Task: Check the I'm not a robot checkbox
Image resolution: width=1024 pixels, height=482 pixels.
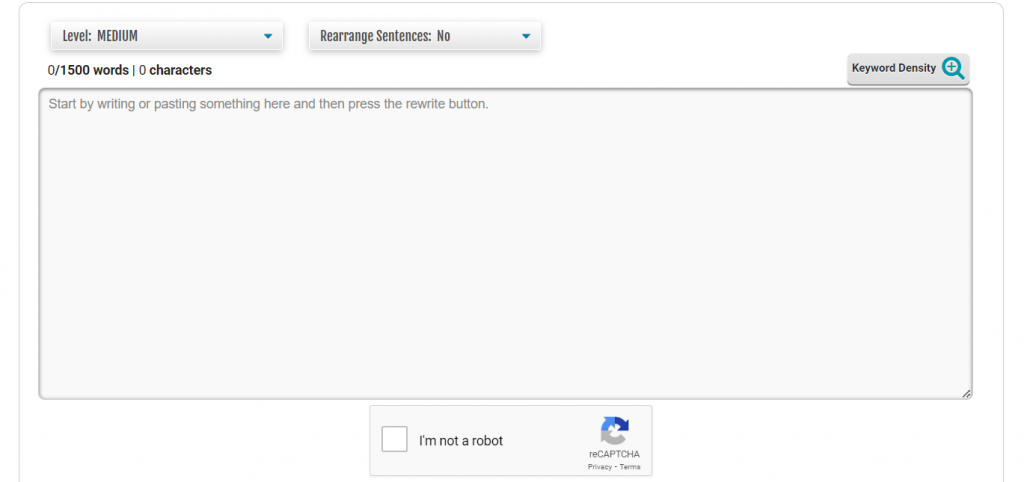Action: [395, 440]
